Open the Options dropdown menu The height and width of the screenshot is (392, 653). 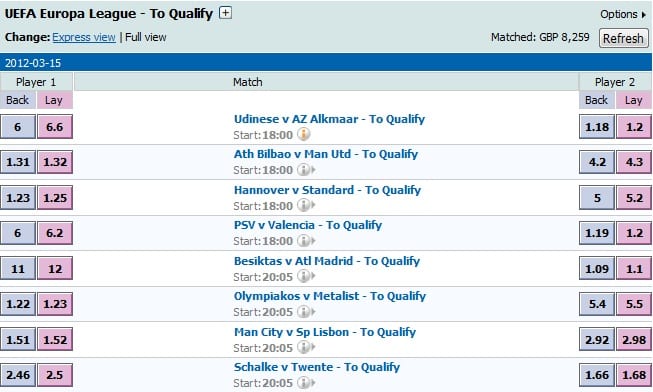[x=623, y=14]
